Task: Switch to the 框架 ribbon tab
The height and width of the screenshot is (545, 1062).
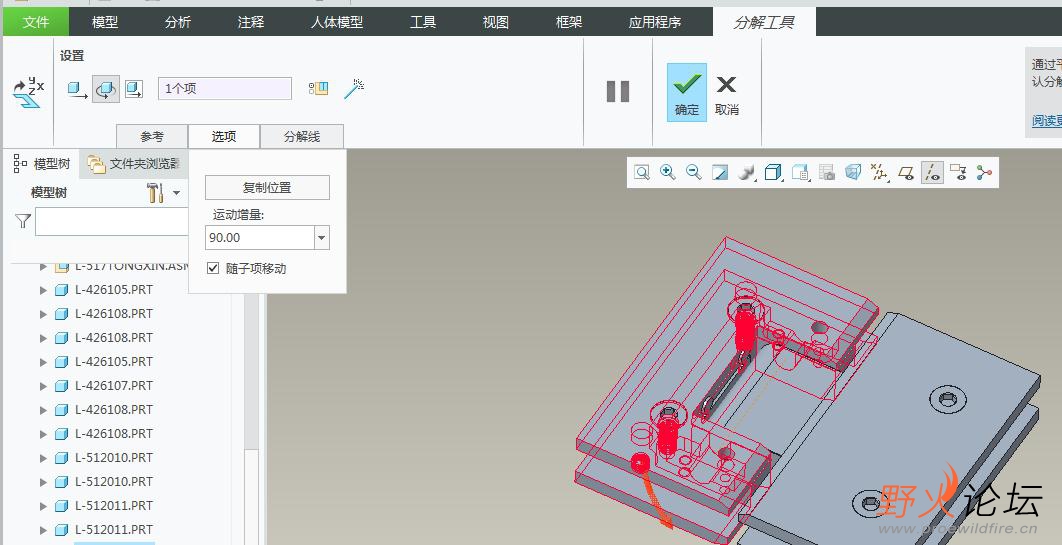Action: pyautogui.click(x=569, y=22)
